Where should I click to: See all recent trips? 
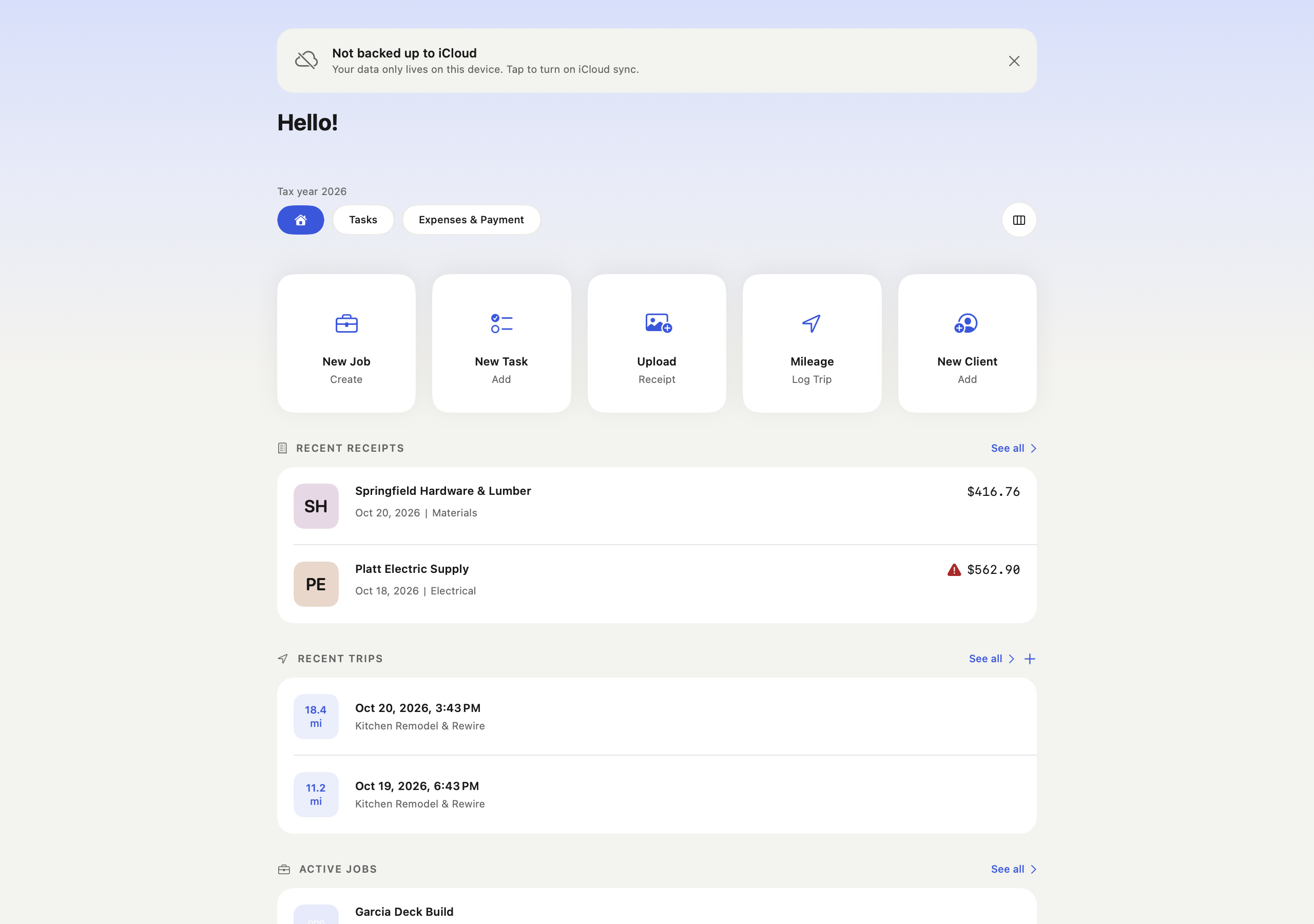991,659
